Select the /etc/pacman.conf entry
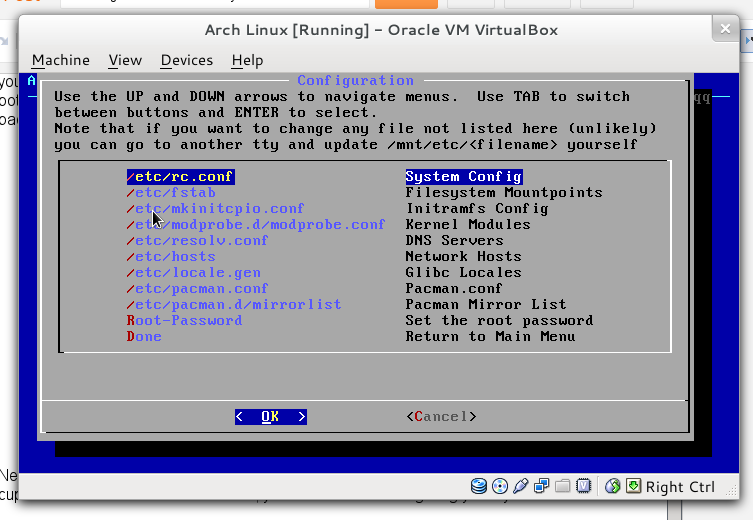The image size is (753, 520). 197,288
